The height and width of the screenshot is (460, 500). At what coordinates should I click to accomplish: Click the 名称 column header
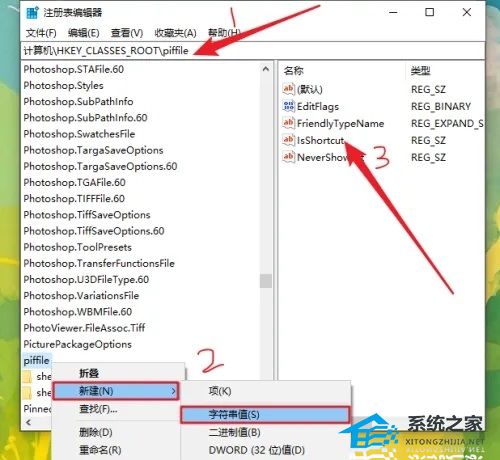[x=293, y=71]
